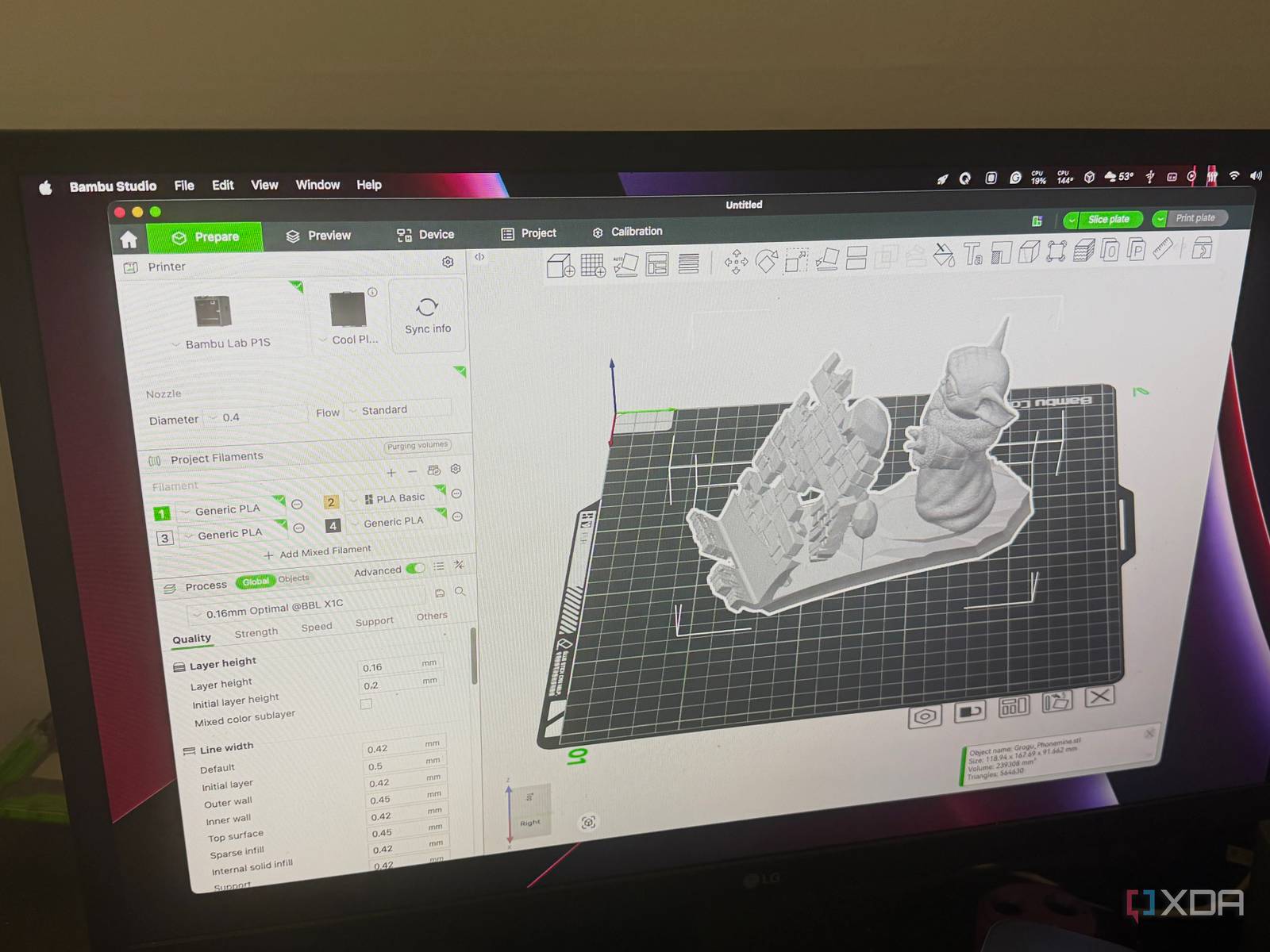Open the File menu
Screen dimensions: 1270x952
click(x=184, y=186)
